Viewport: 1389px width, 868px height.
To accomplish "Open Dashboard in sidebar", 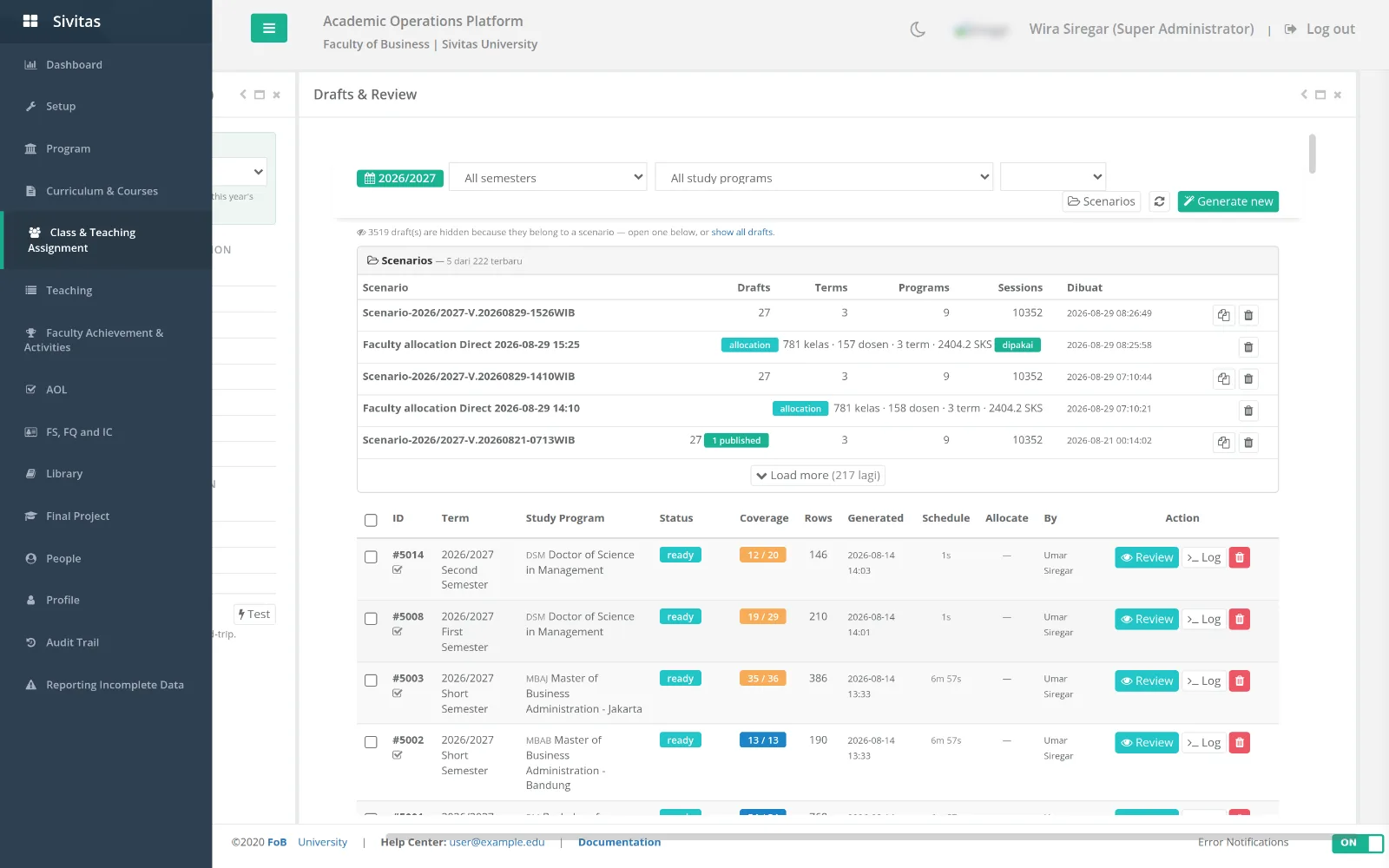I will pyautogui.click(x=106, y=65).
